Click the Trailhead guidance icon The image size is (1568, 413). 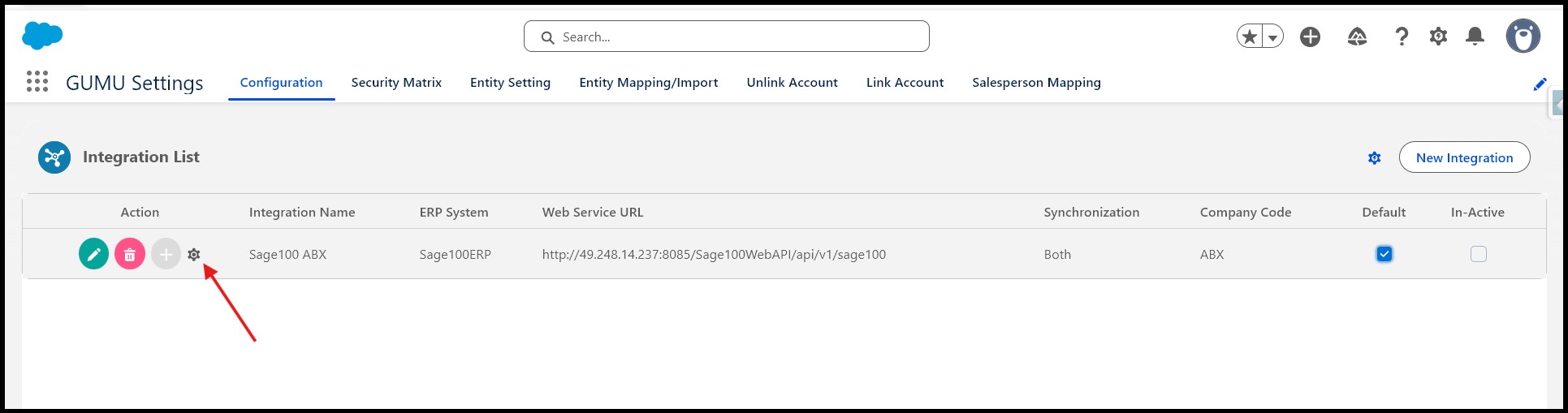coord(1357,37)
